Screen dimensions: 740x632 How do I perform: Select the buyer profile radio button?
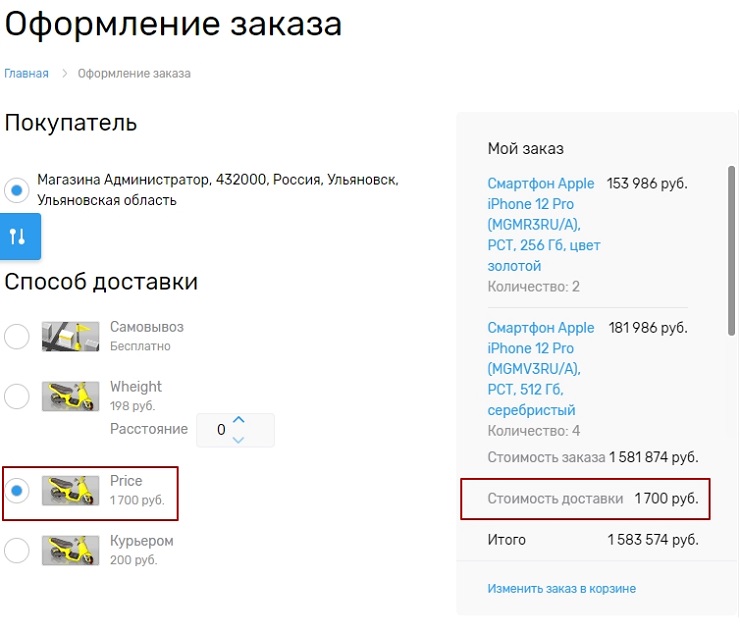tap(17, 190)
